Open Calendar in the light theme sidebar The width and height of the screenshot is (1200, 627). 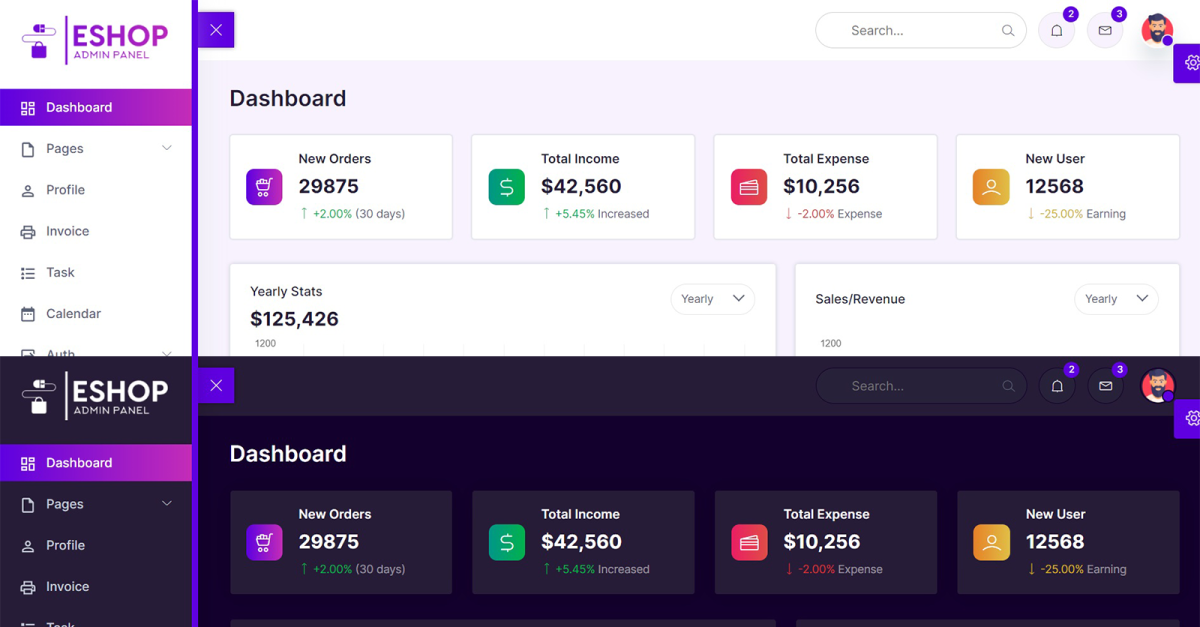[x=73, y=314]
